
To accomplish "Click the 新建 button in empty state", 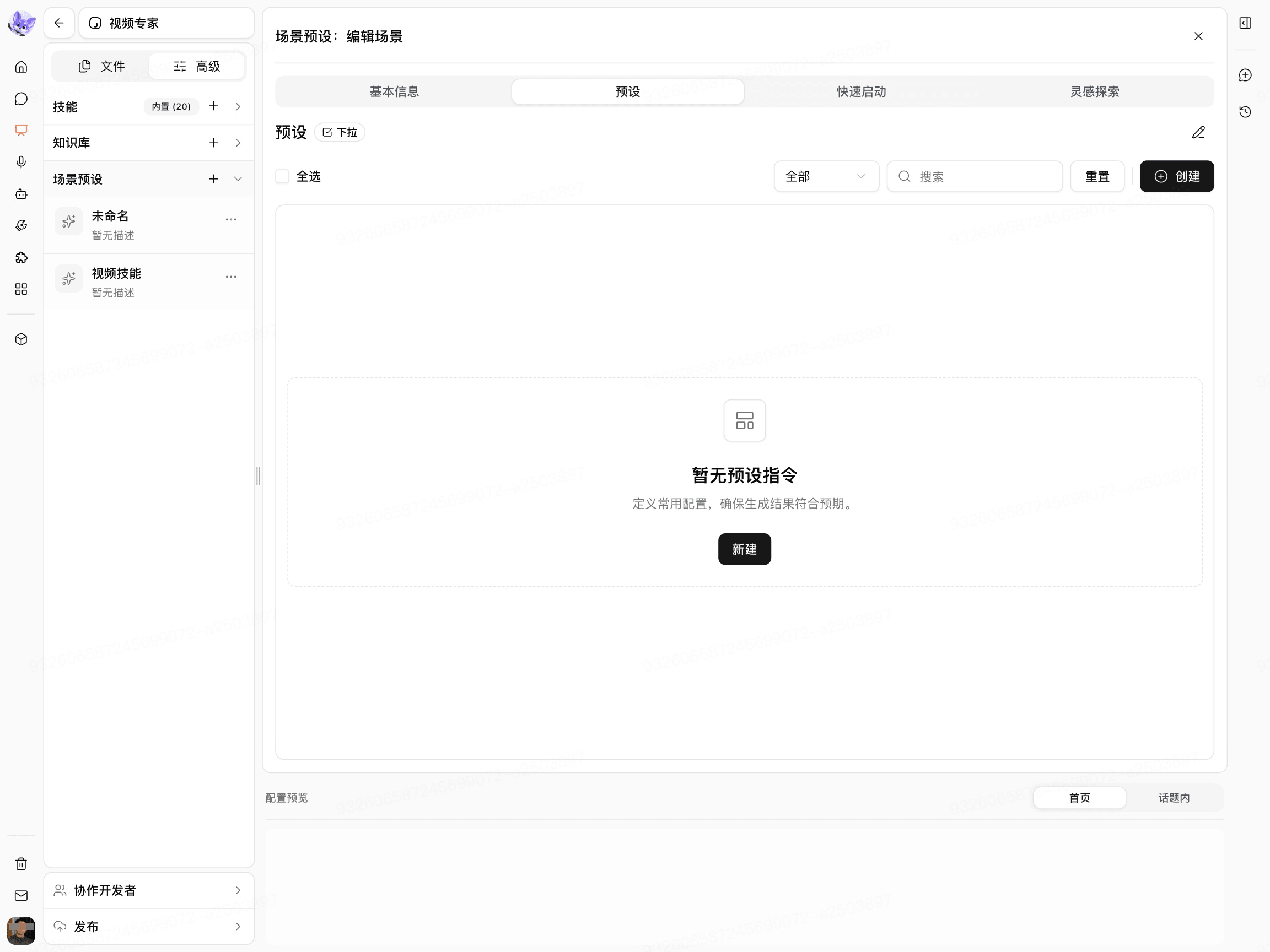I will click(744, 549).
